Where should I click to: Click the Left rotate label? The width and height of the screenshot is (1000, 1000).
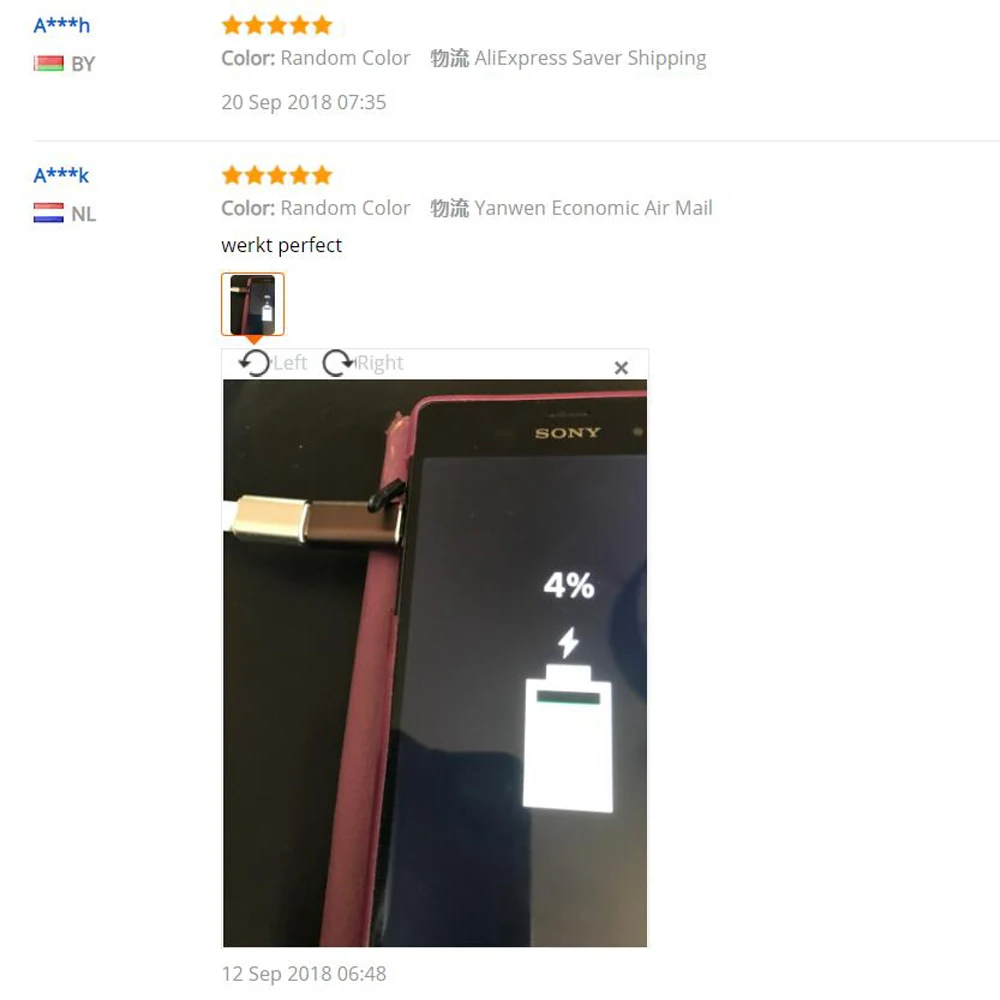[x=291, y=363]
